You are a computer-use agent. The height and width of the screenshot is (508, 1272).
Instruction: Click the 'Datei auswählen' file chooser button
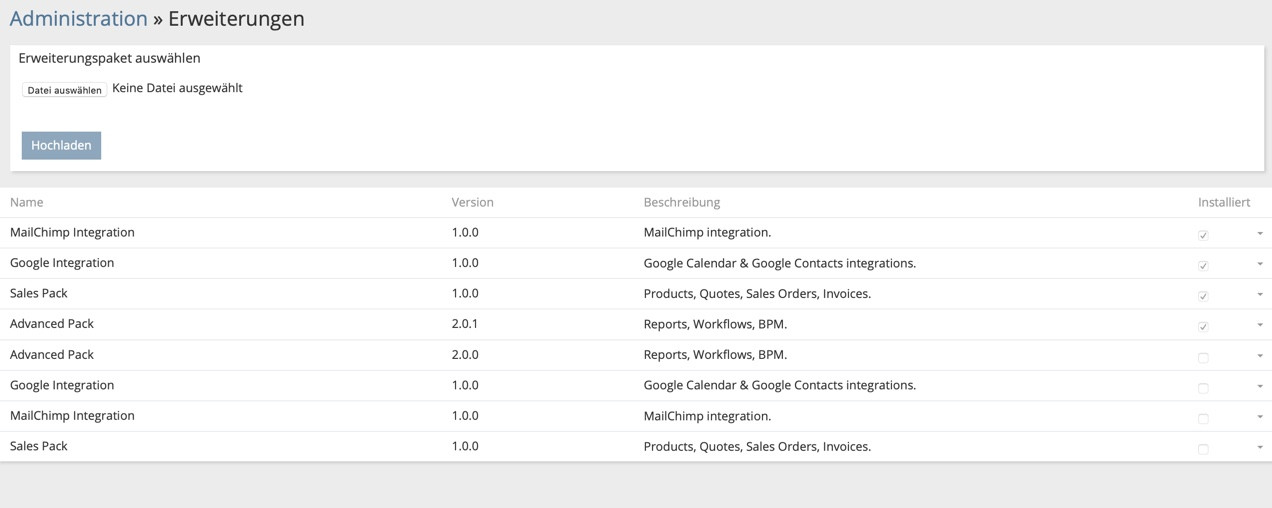click(64, 90)
